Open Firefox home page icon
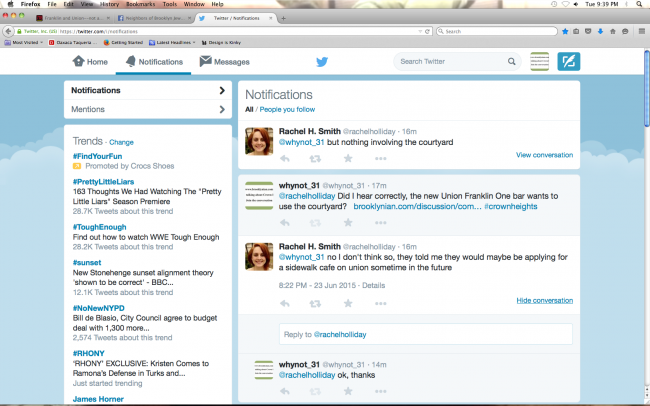Viewport: 650px width, 406px height. coord(612,31)
